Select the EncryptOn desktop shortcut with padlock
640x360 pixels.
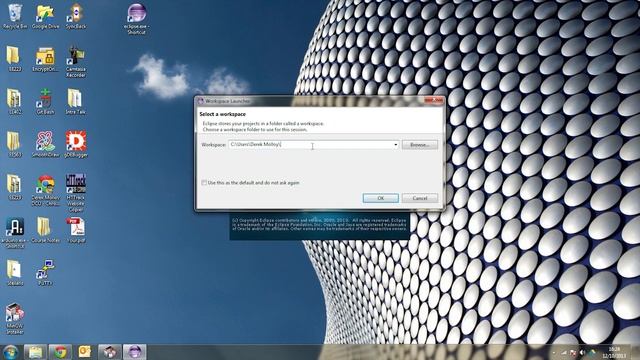[x=45, y=60]
